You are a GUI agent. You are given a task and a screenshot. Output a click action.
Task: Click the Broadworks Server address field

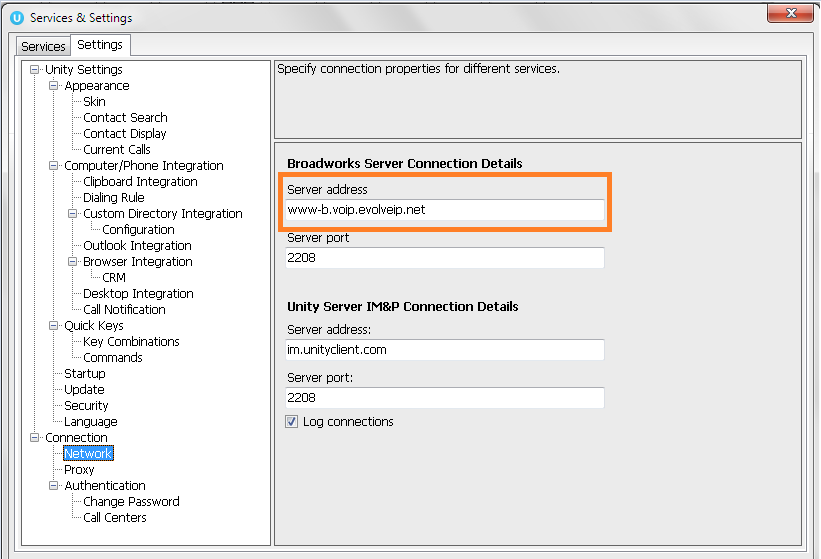[445, 210]
